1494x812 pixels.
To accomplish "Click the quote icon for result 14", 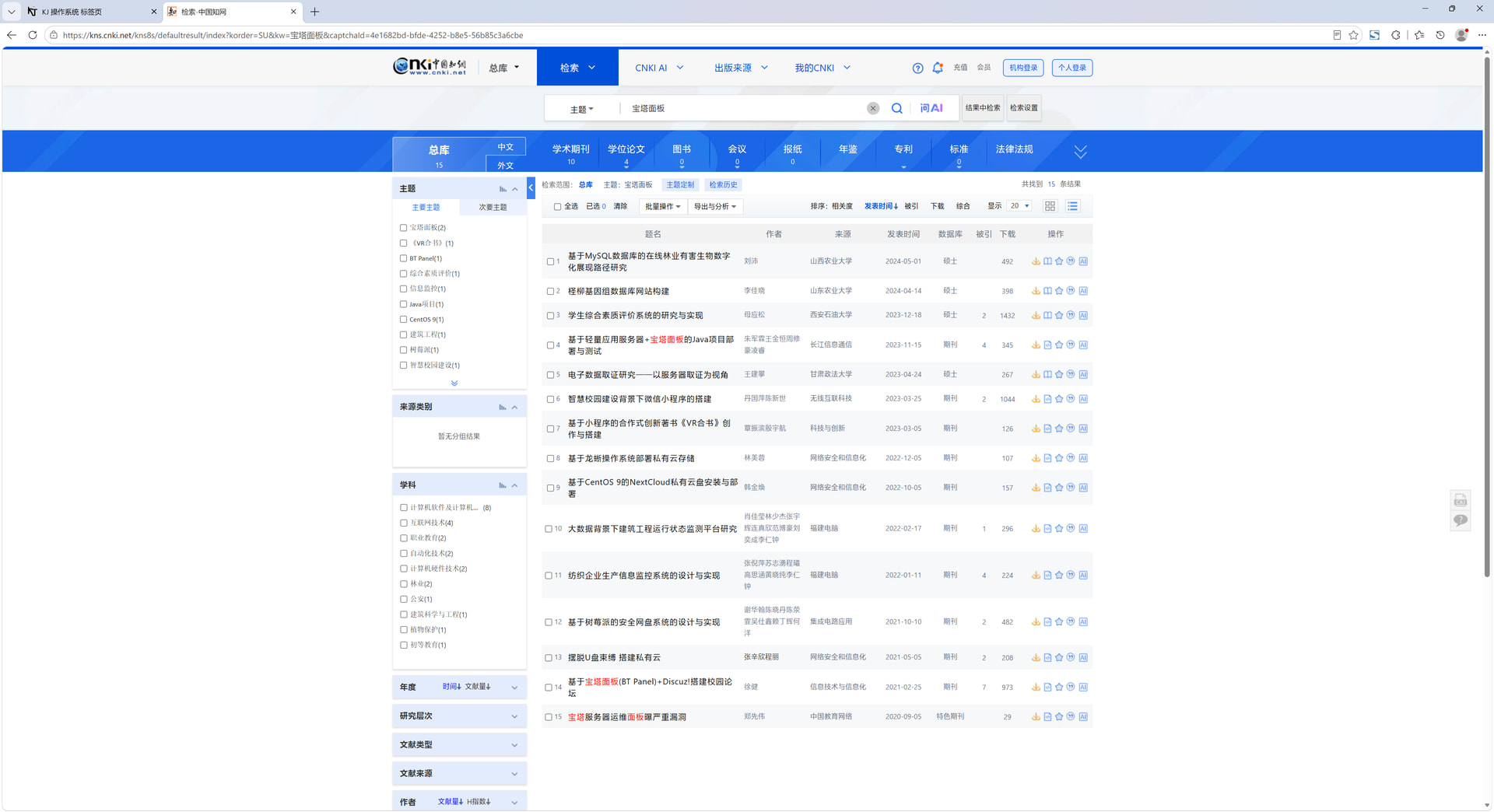I will coord(1071,687).
